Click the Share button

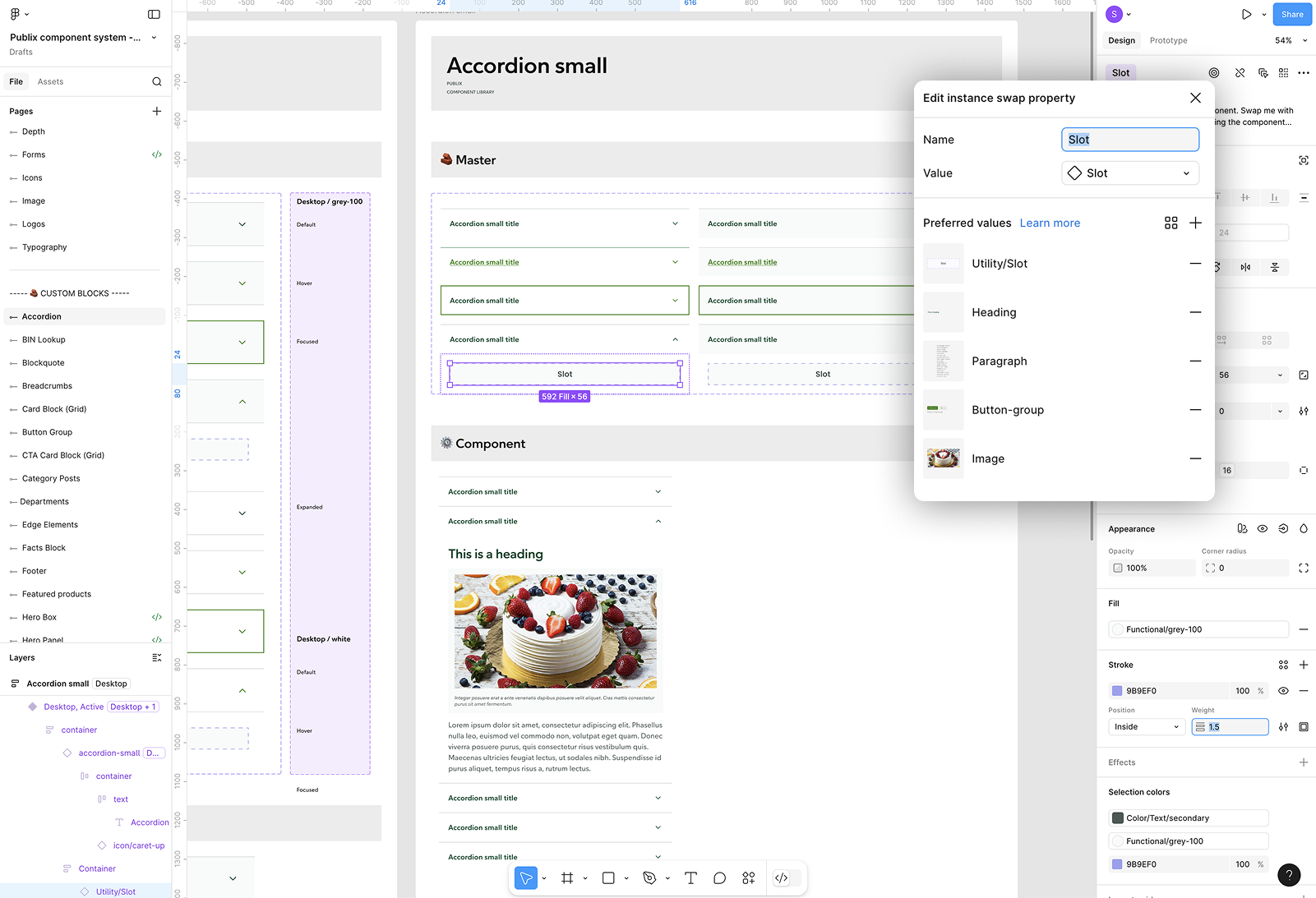click(x=1292, y=14)
